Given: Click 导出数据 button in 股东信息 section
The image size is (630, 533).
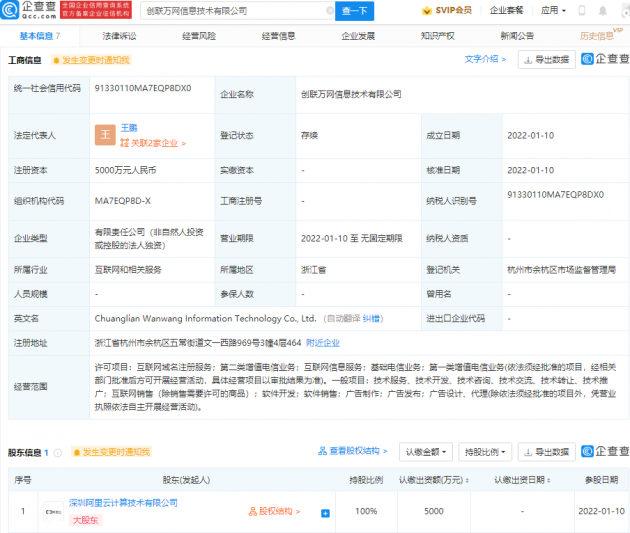Looking at the screenshot, I should click(x=546, y=452).
